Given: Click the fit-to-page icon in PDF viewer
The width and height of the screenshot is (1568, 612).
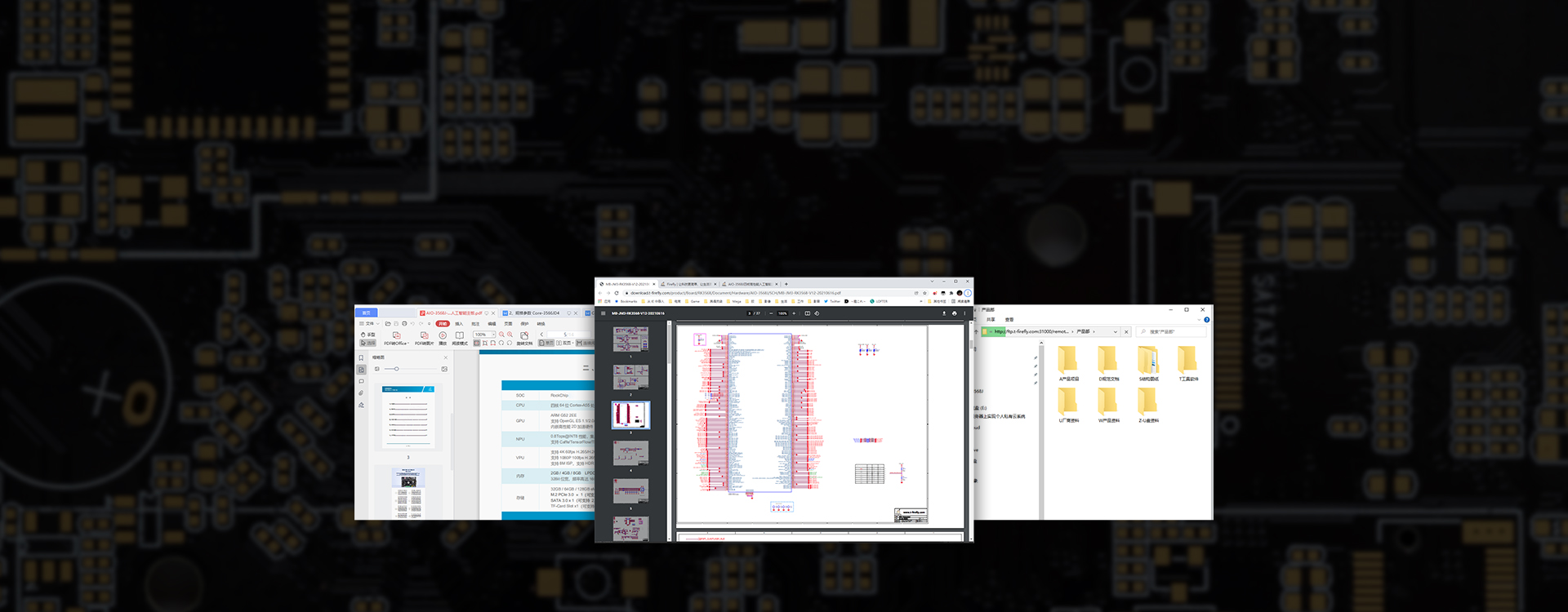Looking at the screenshot, I should [808, 313].
